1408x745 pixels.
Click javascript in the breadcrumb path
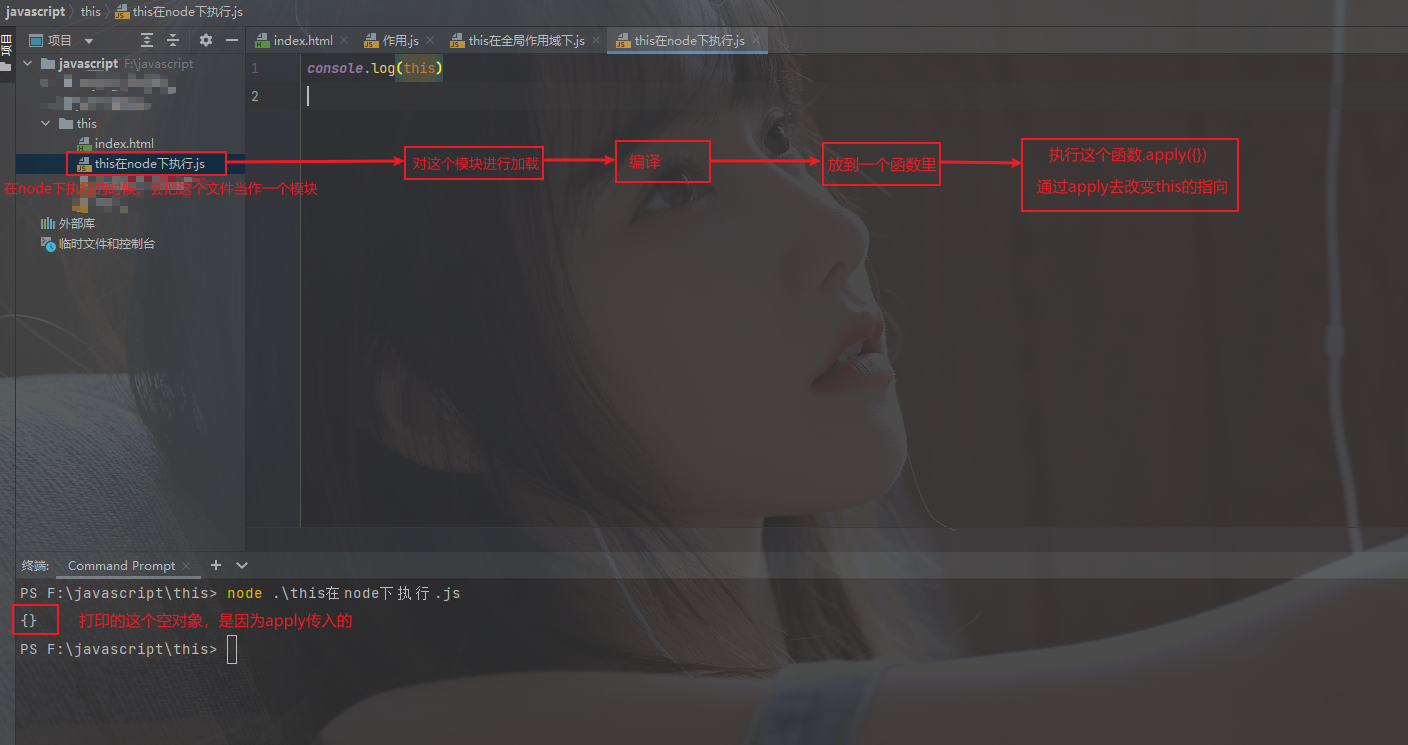35,11
